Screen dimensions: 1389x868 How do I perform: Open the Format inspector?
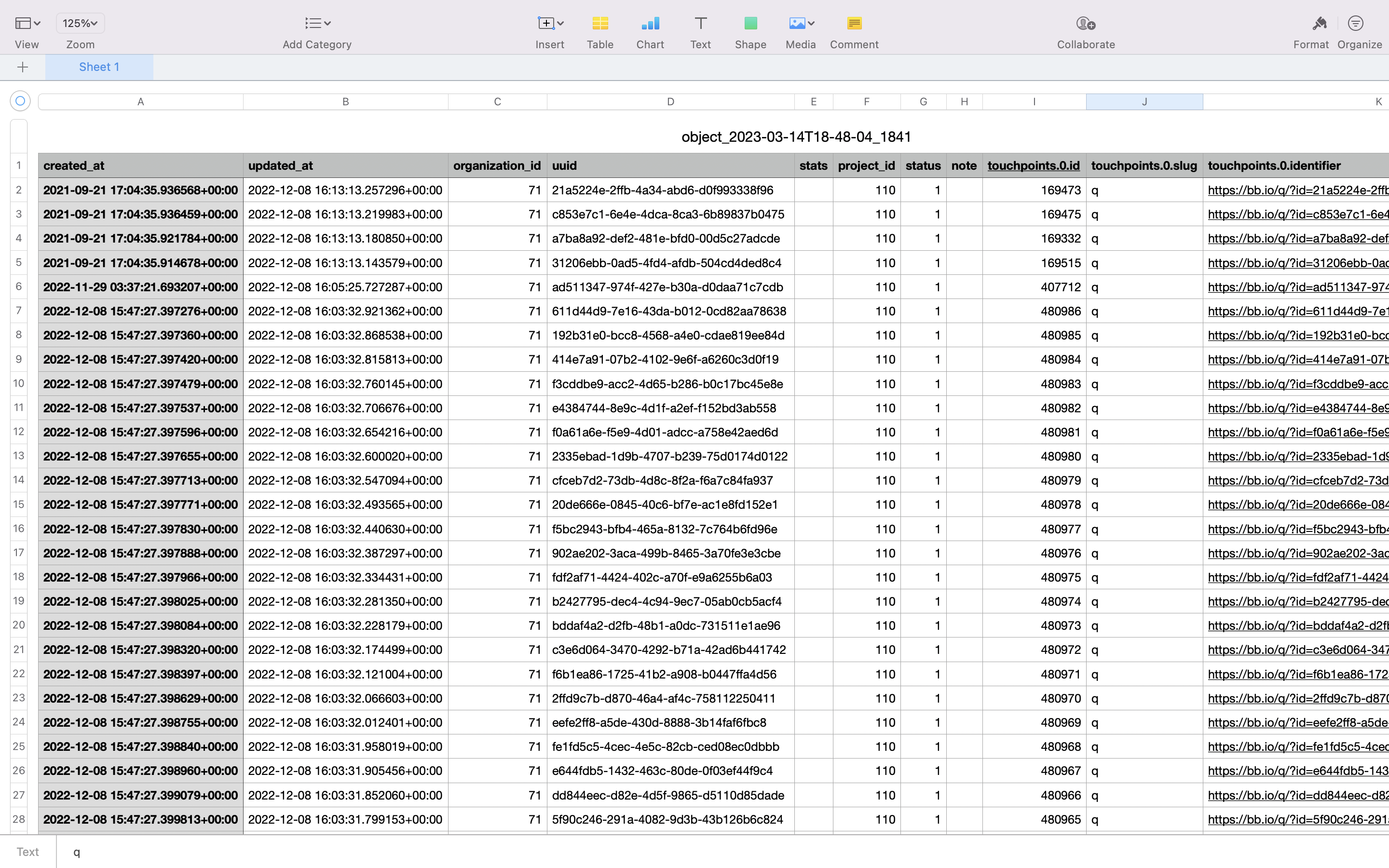(1319, 23)
